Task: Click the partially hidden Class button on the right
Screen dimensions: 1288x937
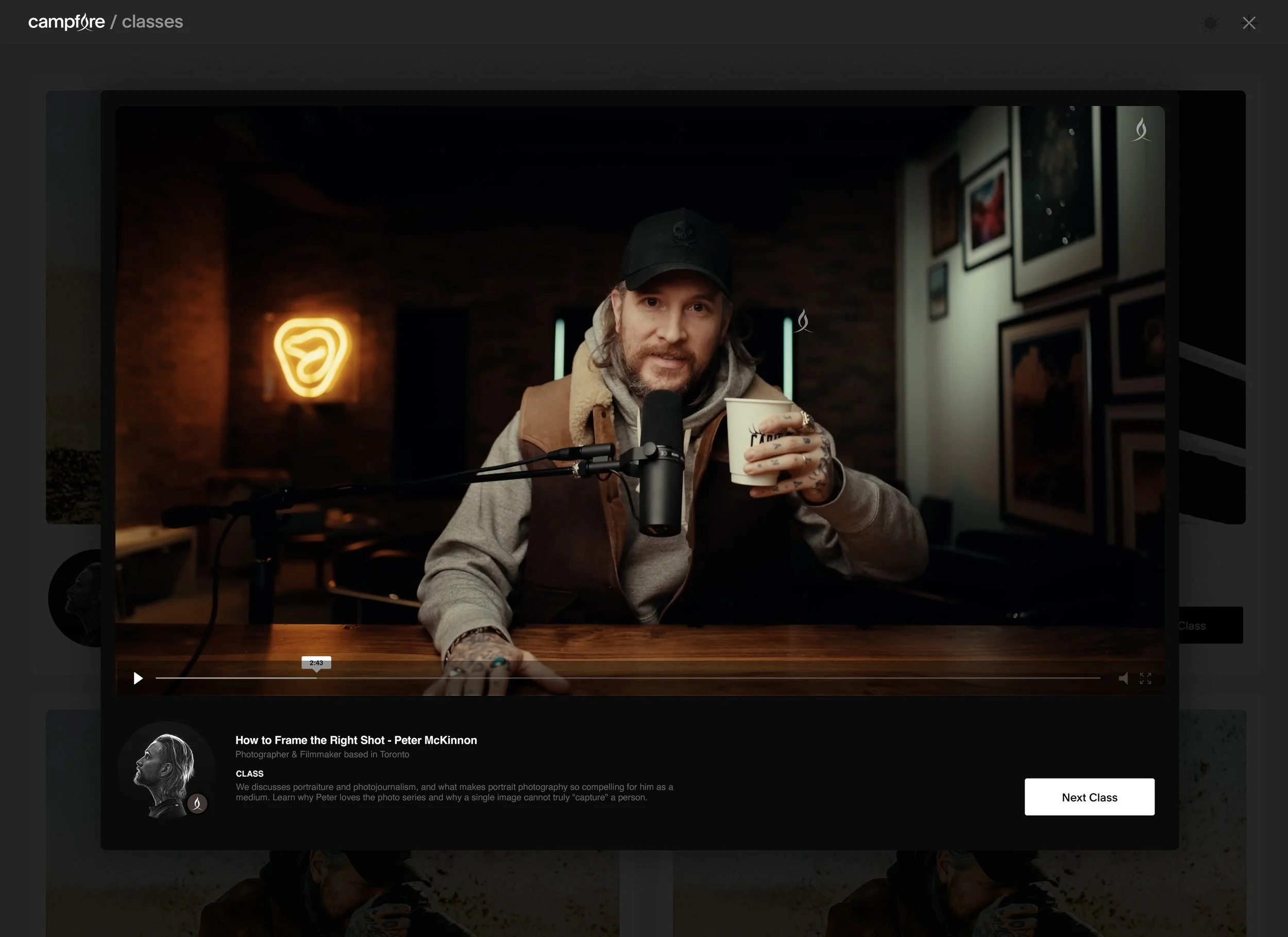Action: (1211, 626)
